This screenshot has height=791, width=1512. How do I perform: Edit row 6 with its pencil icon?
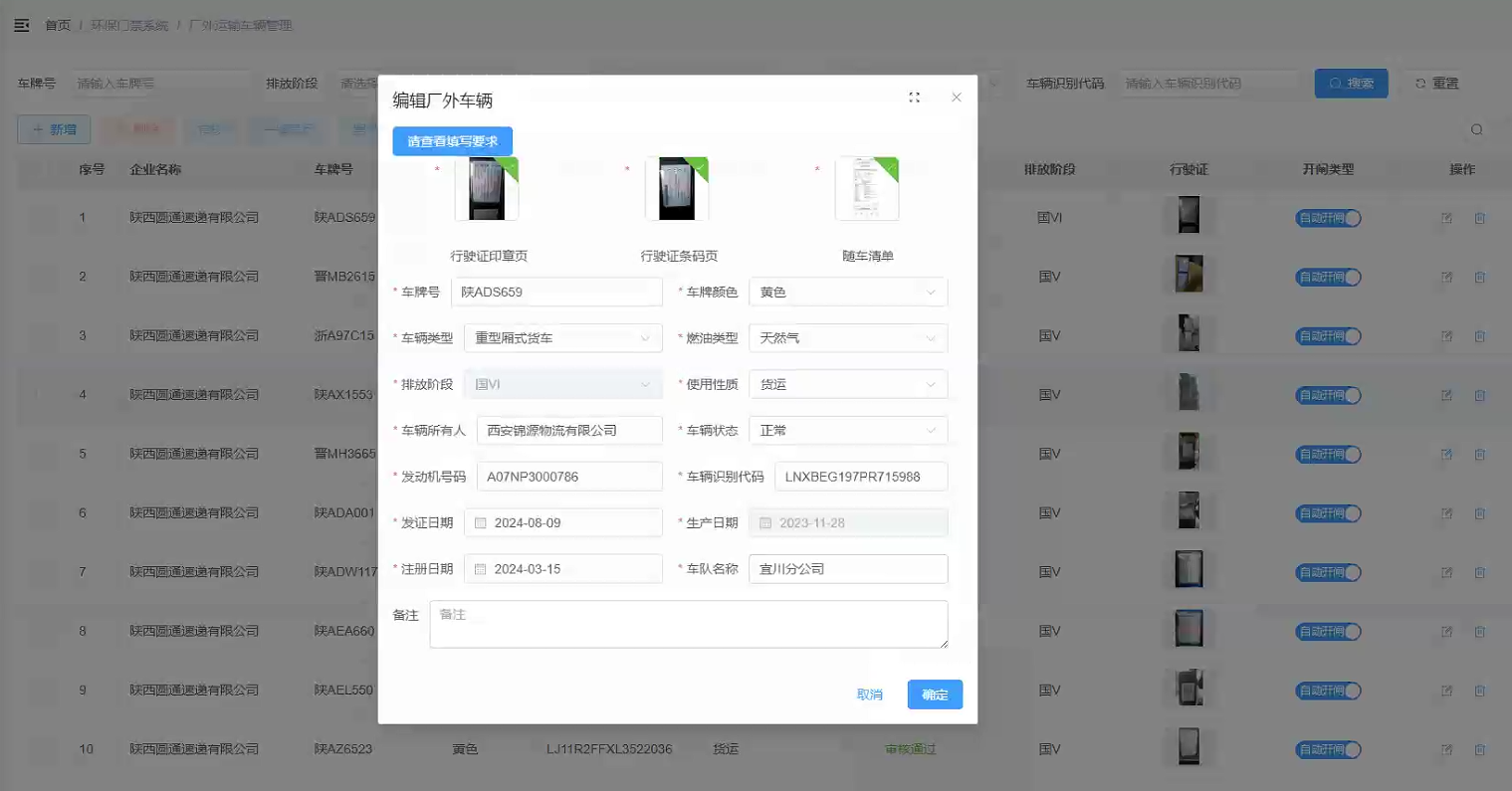click(x=1447, y=513)
